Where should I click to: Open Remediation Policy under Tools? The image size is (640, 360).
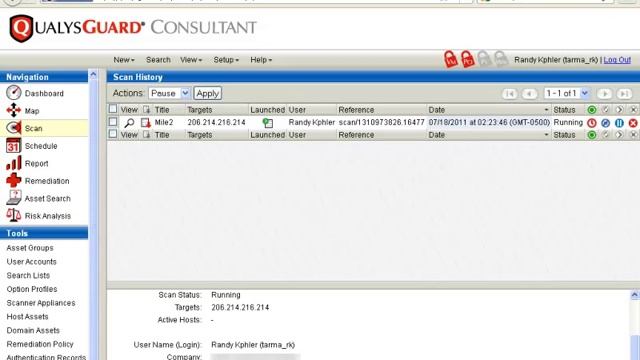click(40, 344)
